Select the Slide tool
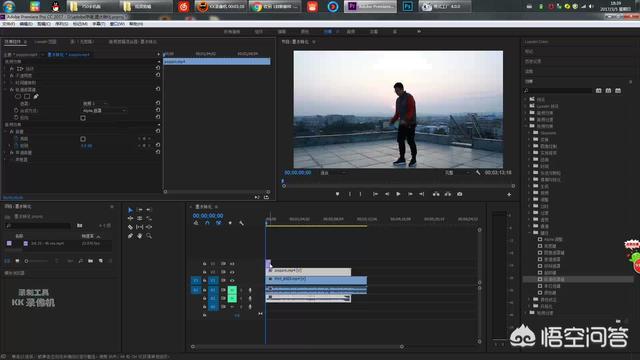The width and height of the screenshot is (640, 360). click(149, 227)
